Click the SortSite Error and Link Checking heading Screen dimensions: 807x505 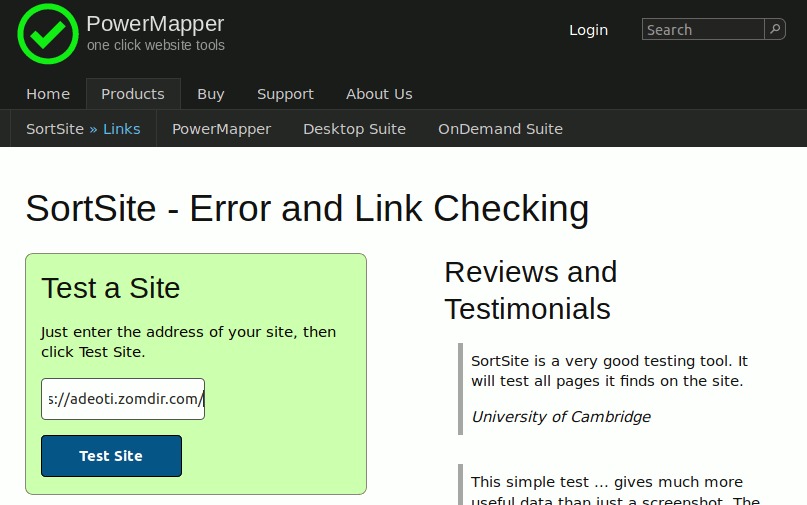click(x=307, y=209)
